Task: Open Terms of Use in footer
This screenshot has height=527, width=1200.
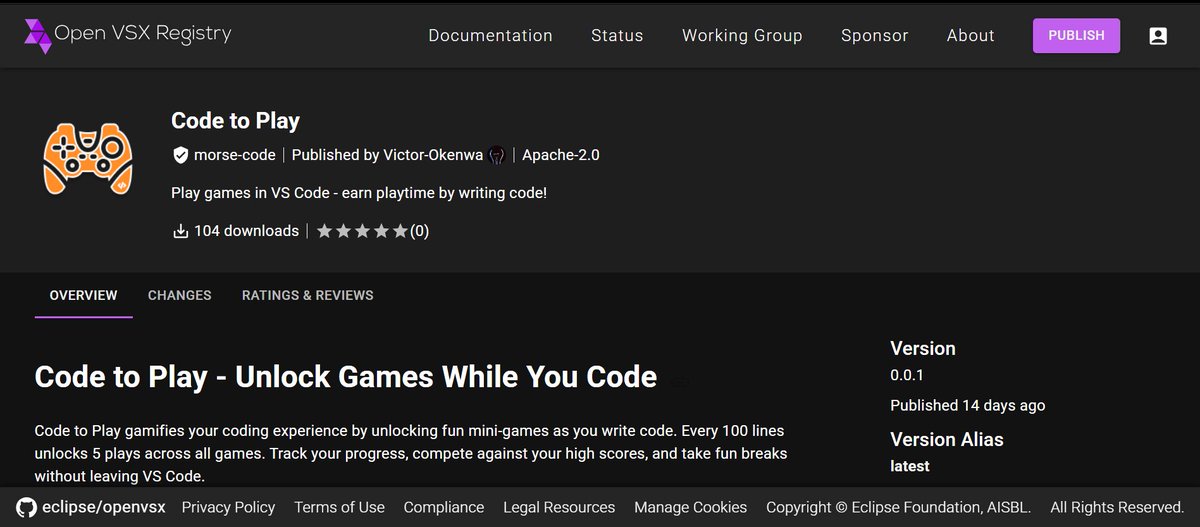Action: pyautogui.click(x=340, y=507)
